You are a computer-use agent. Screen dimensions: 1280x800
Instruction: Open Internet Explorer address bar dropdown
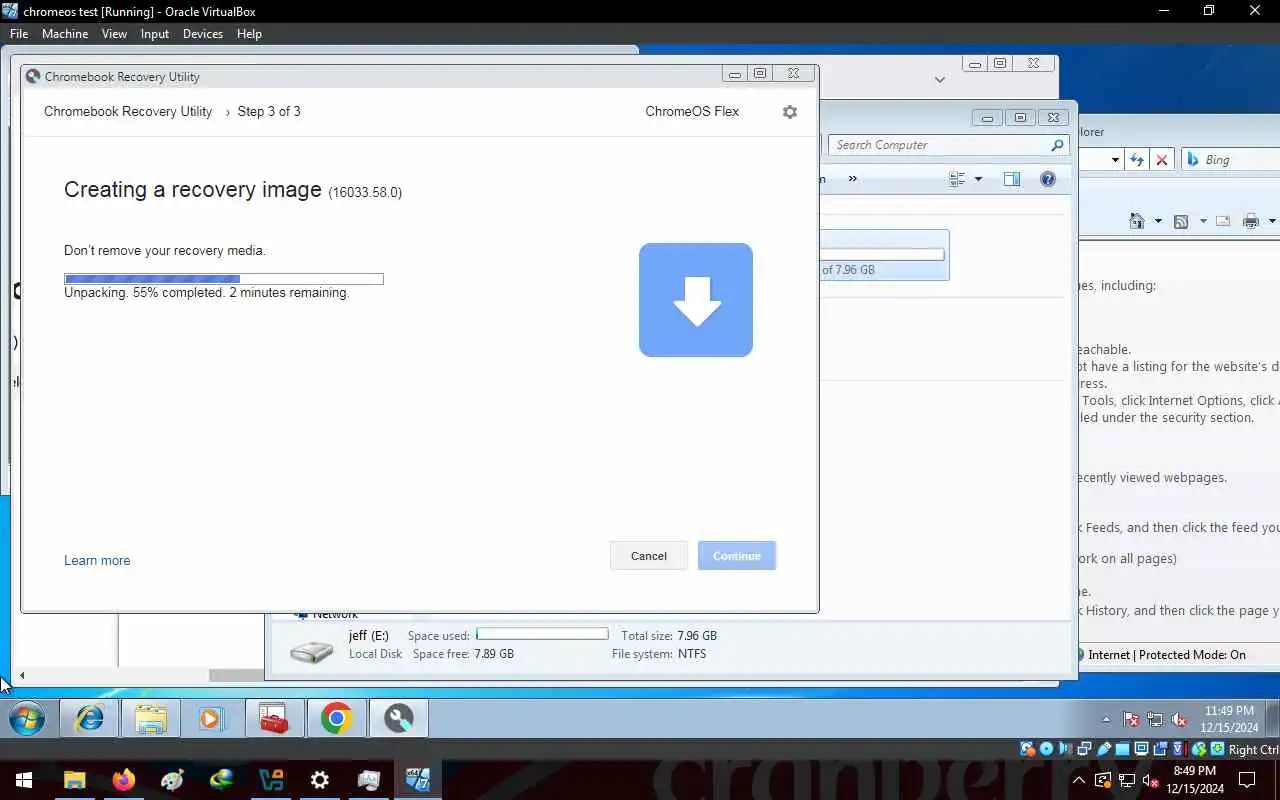[1115, 160]
